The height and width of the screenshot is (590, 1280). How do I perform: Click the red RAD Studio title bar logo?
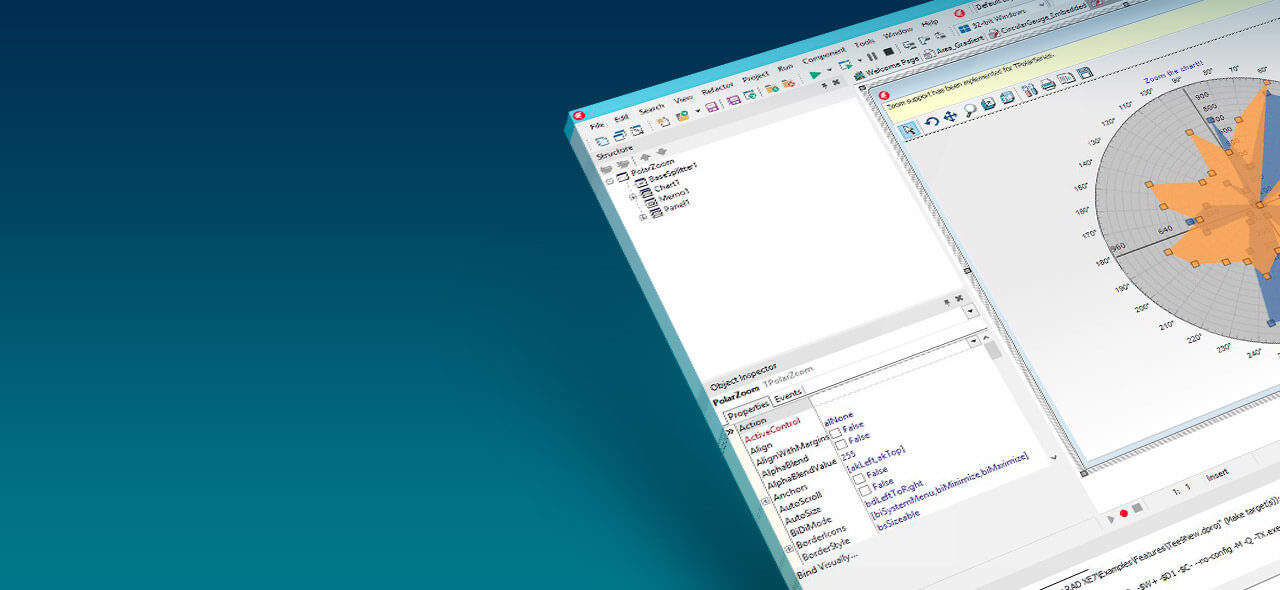click(579, 113)
